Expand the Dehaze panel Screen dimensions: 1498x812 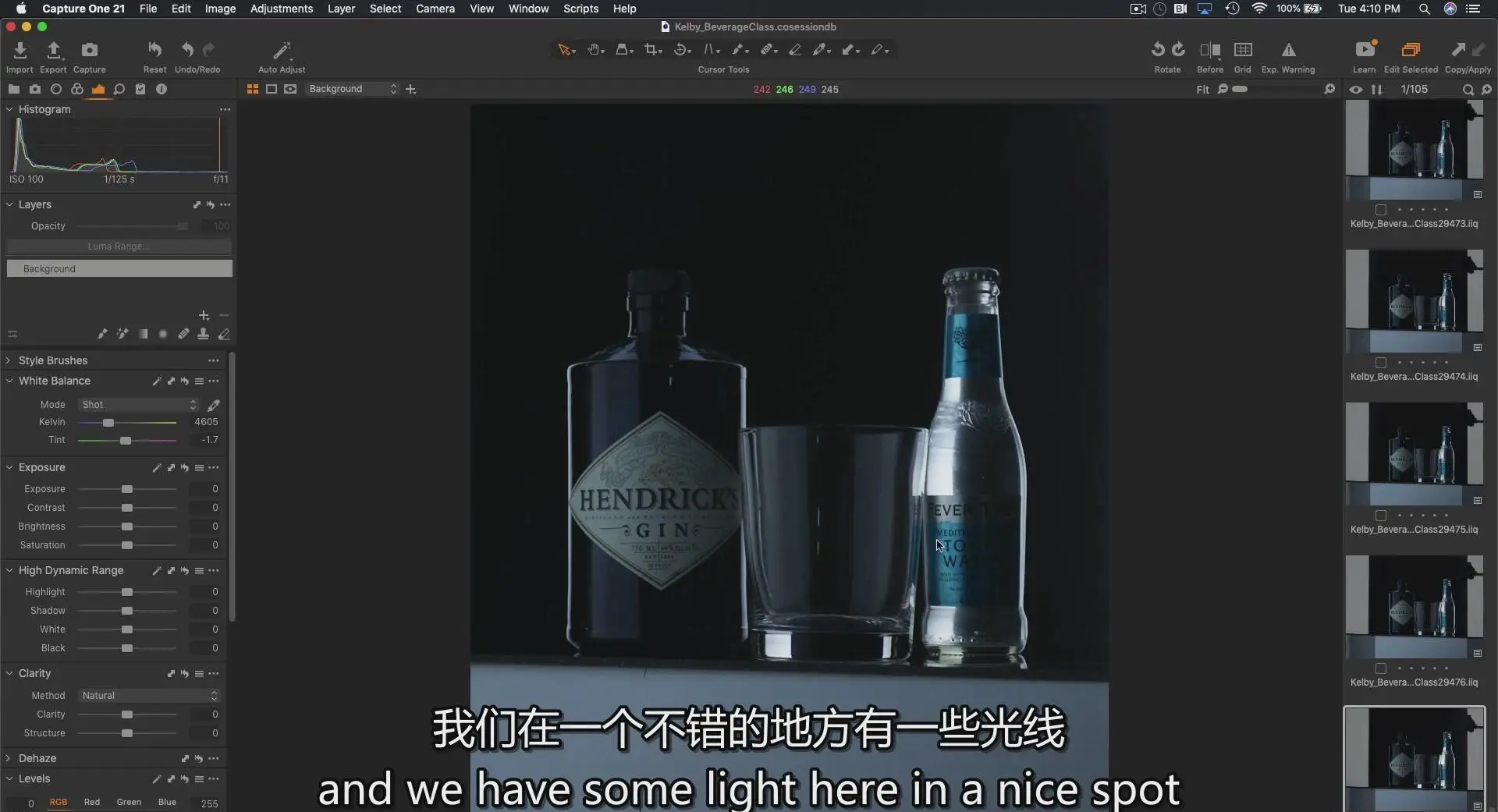(x=9, y=758)
